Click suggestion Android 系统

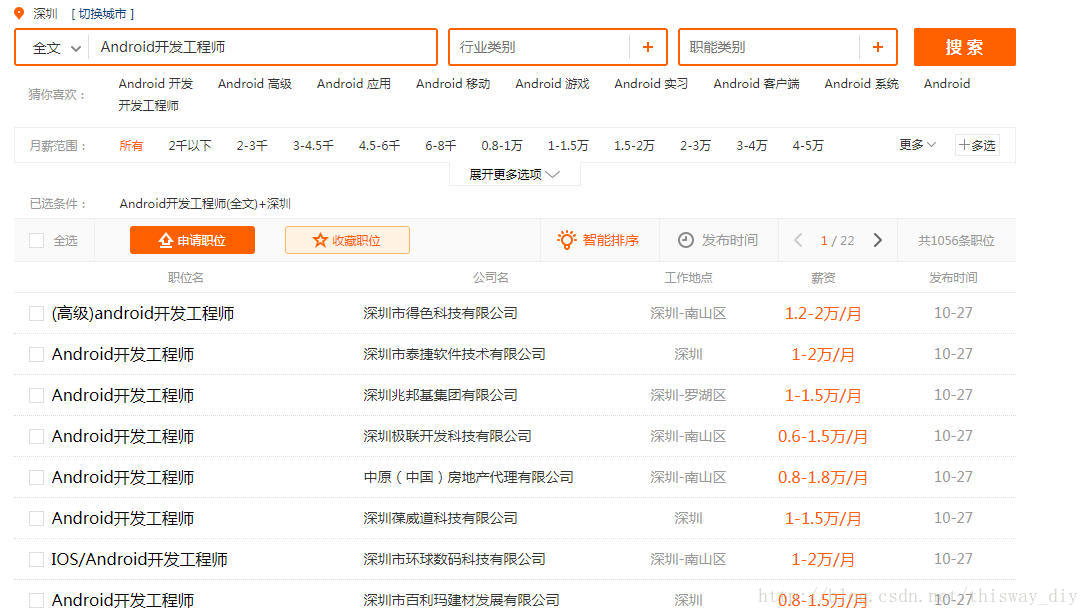861,84
